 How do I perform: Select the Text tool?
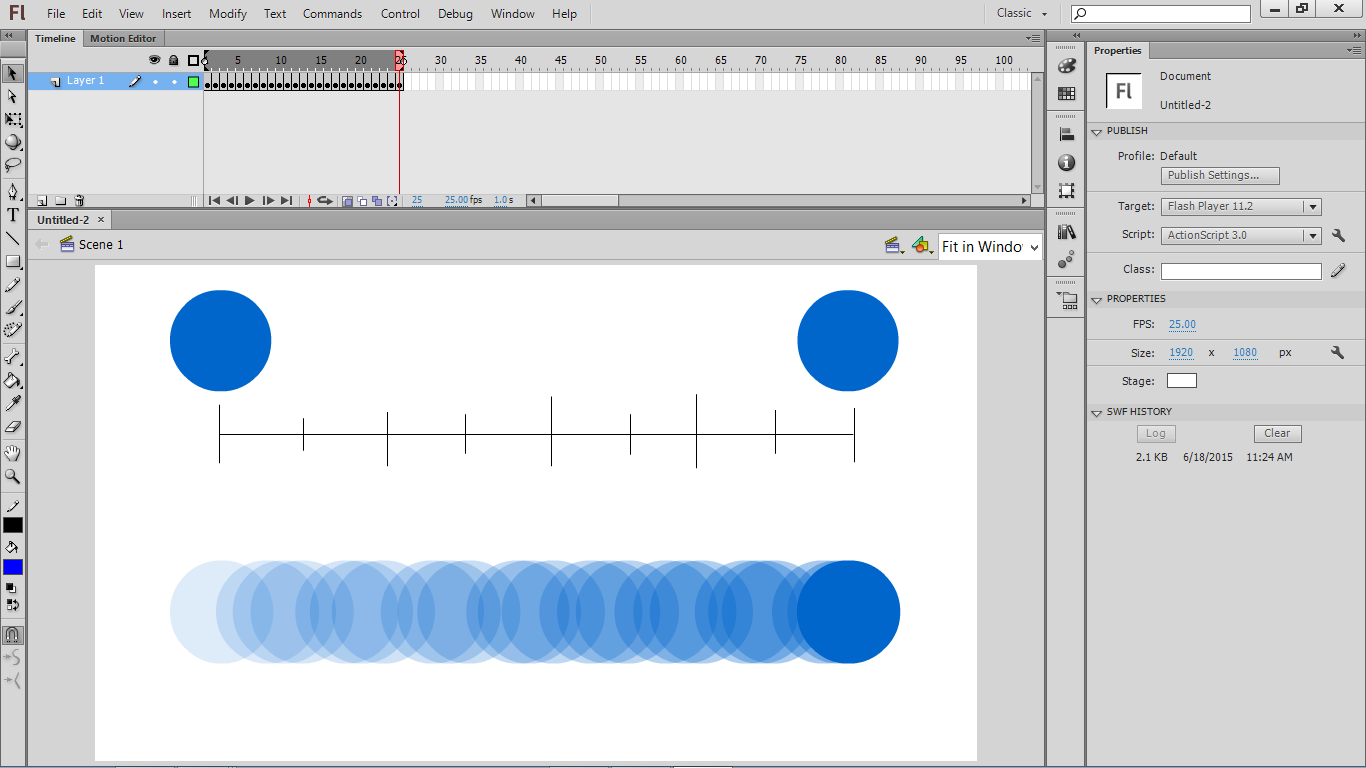[13, 215]
